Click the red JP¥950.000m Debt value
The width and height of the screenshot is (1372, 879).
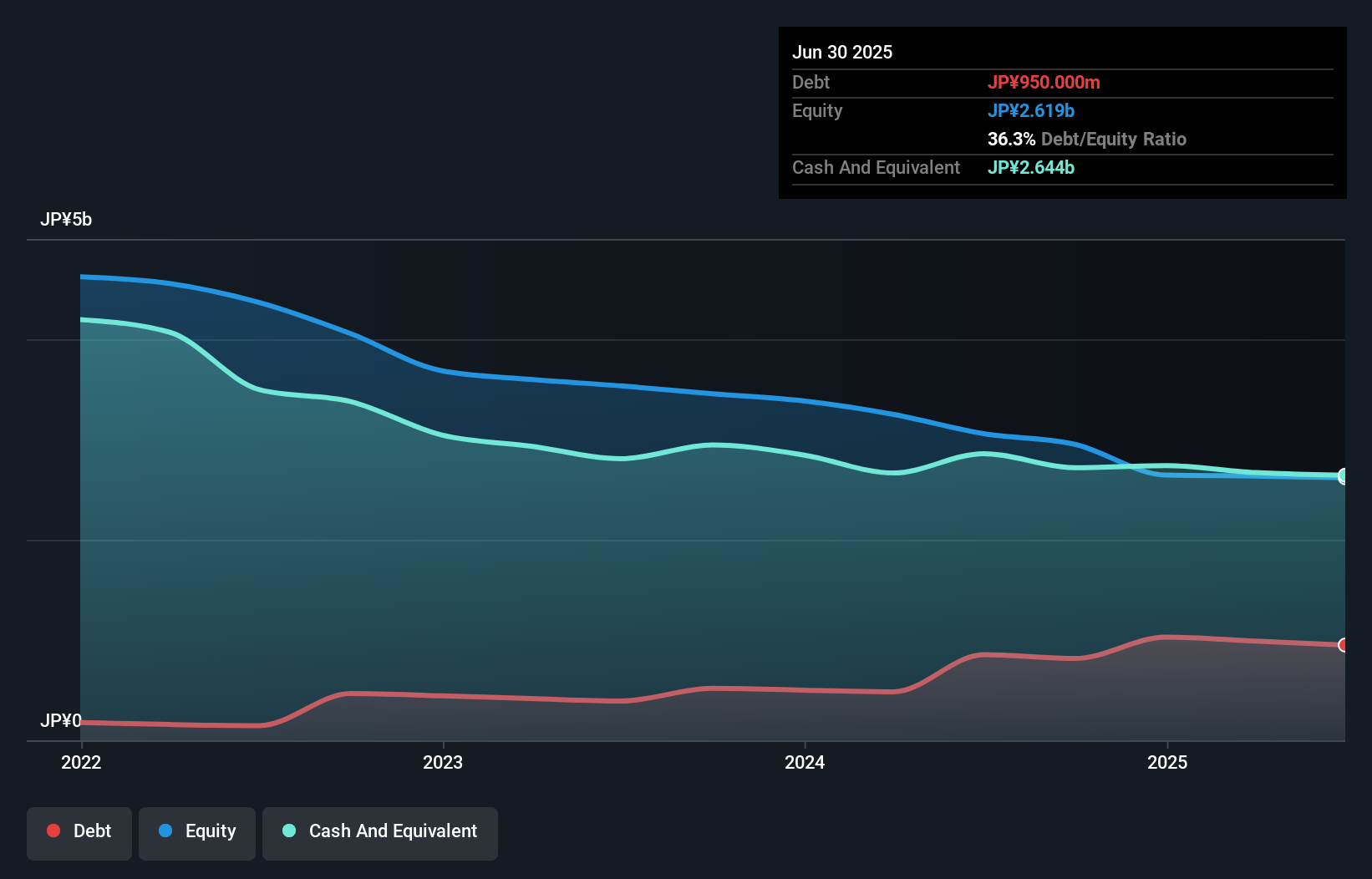pyautogui.click(x=1044, y=82)
